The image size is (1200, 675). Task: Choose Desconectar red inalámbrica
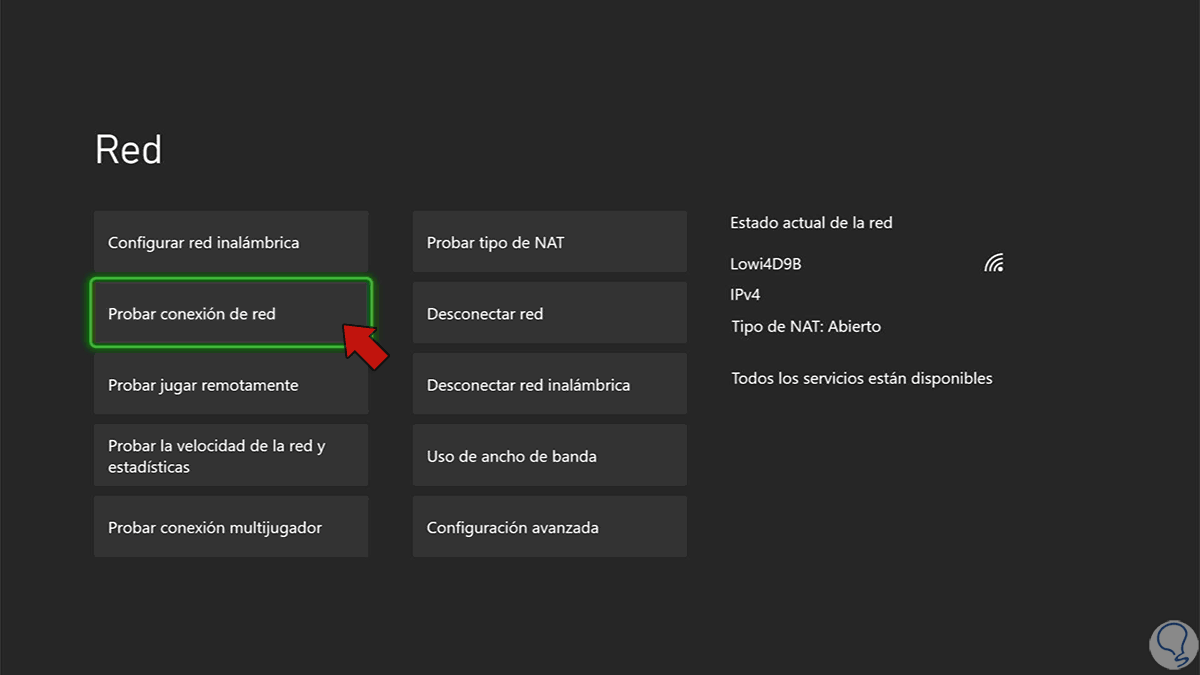point(549,385)
